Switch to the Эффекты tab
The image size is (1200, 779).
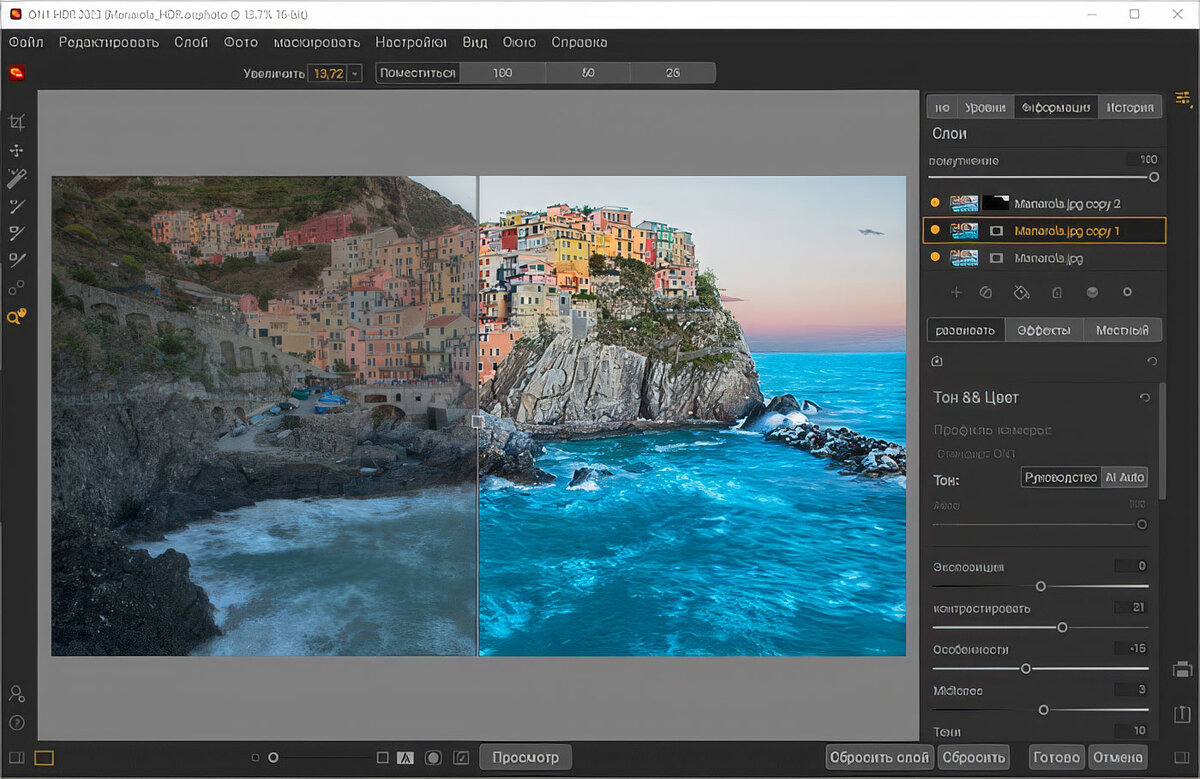(1044, 330)
